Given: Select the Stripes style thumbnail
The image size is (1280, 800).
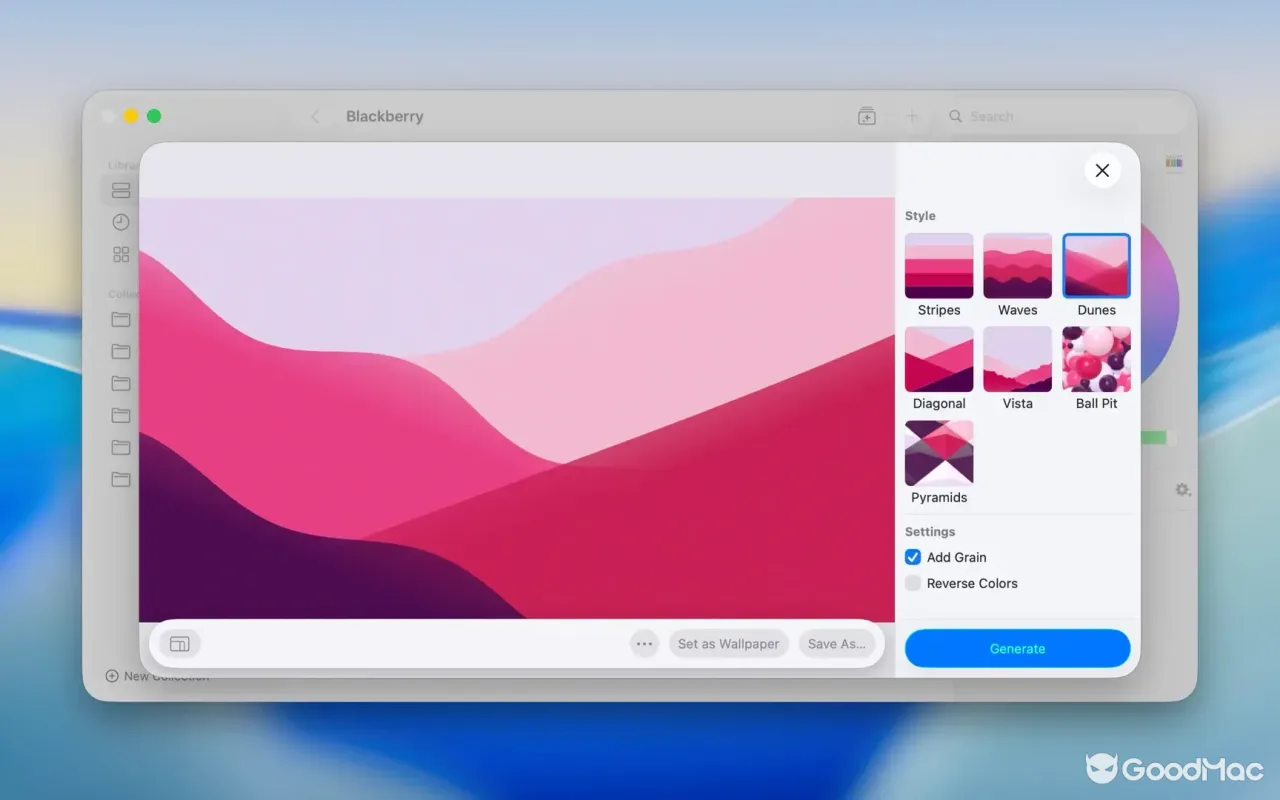Looking at the screenshot, I should 939,266.
